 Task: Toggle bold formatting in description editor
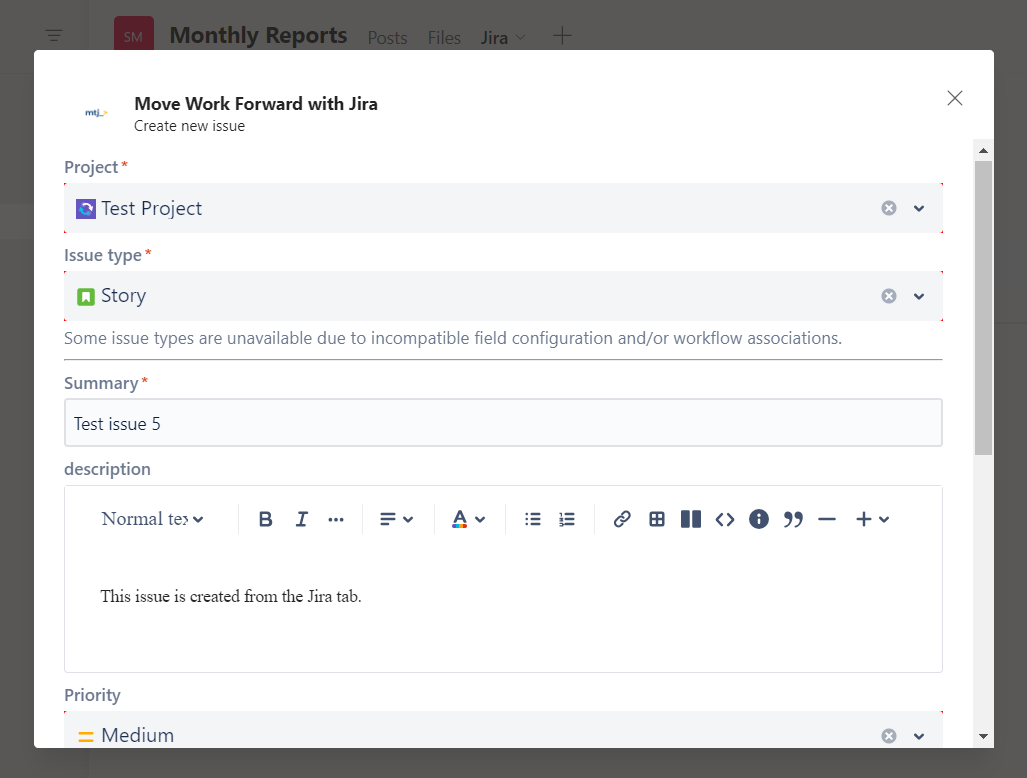click(265, 519)
